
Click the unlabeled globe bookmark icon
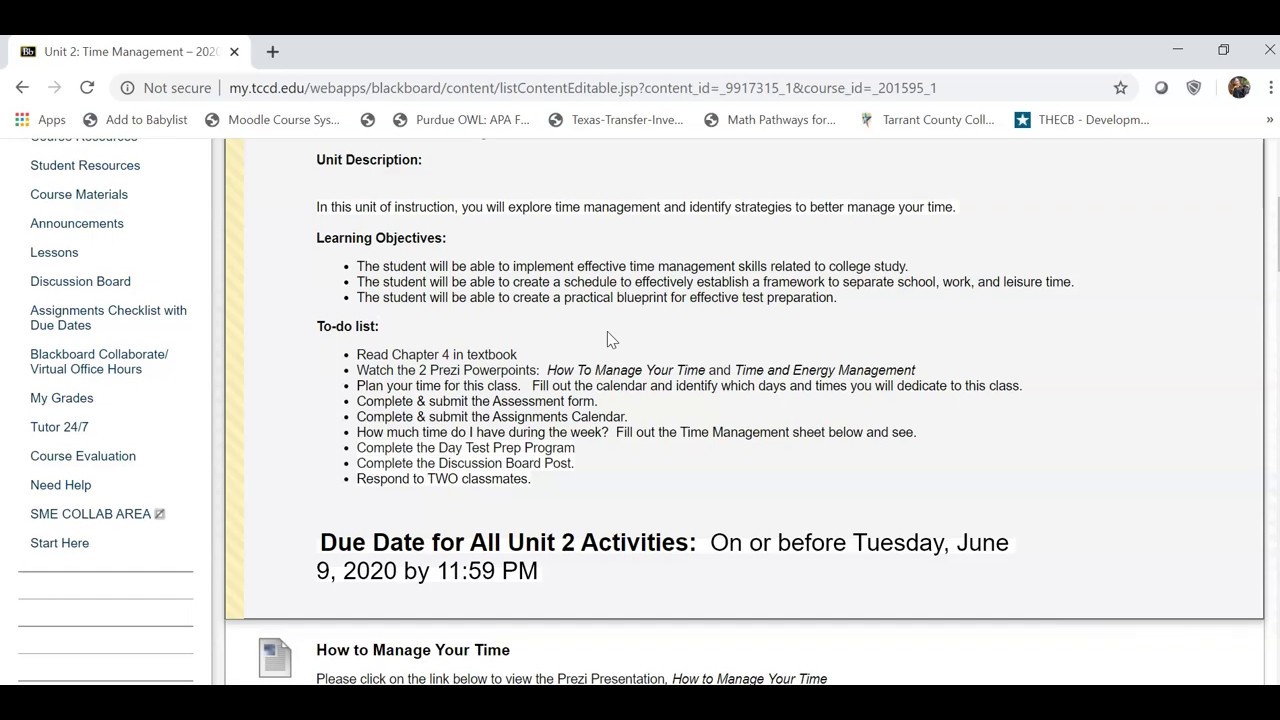[368, 120]
